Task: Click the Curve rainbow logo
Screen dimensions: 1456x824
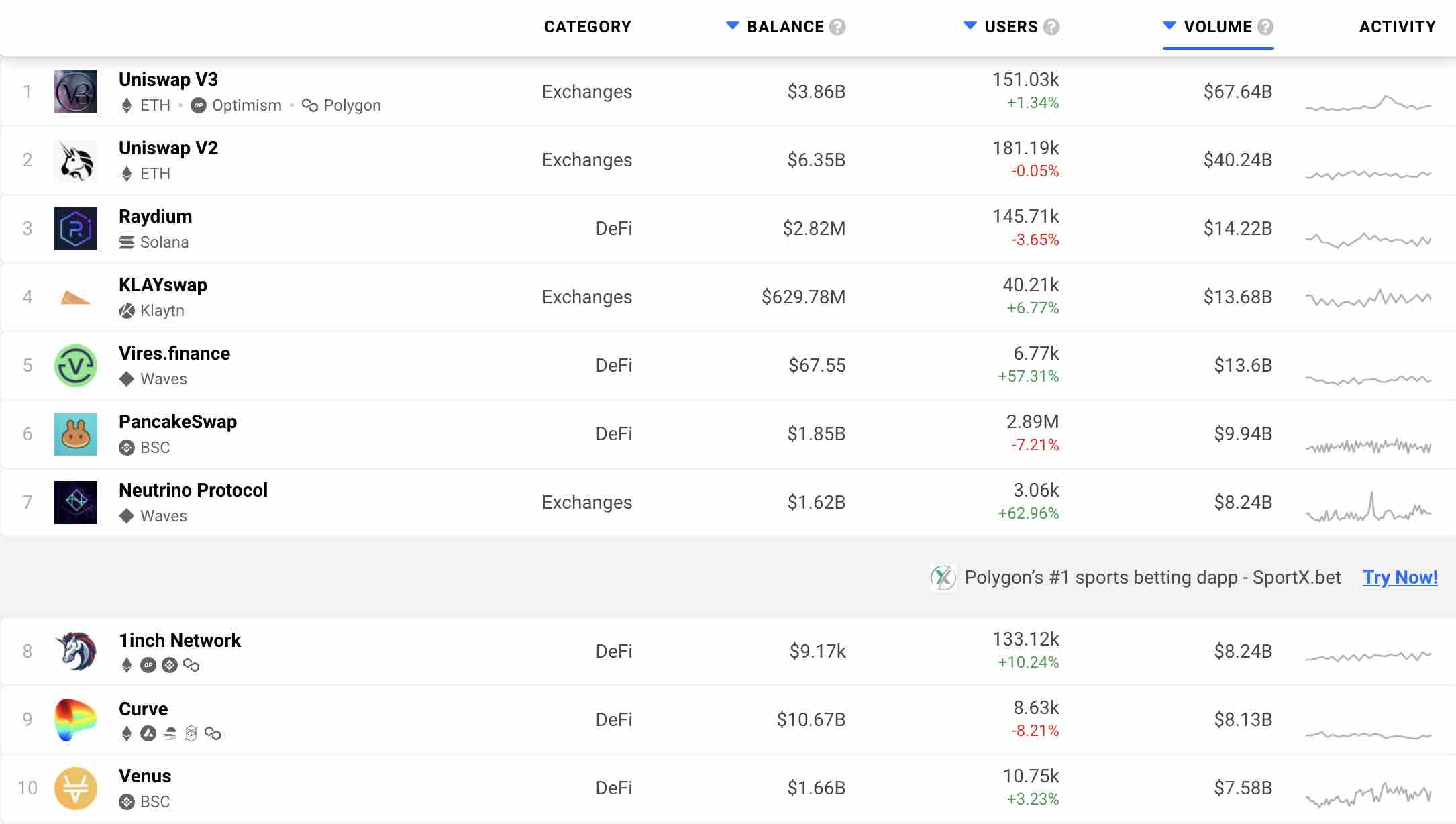Action: 75,720
